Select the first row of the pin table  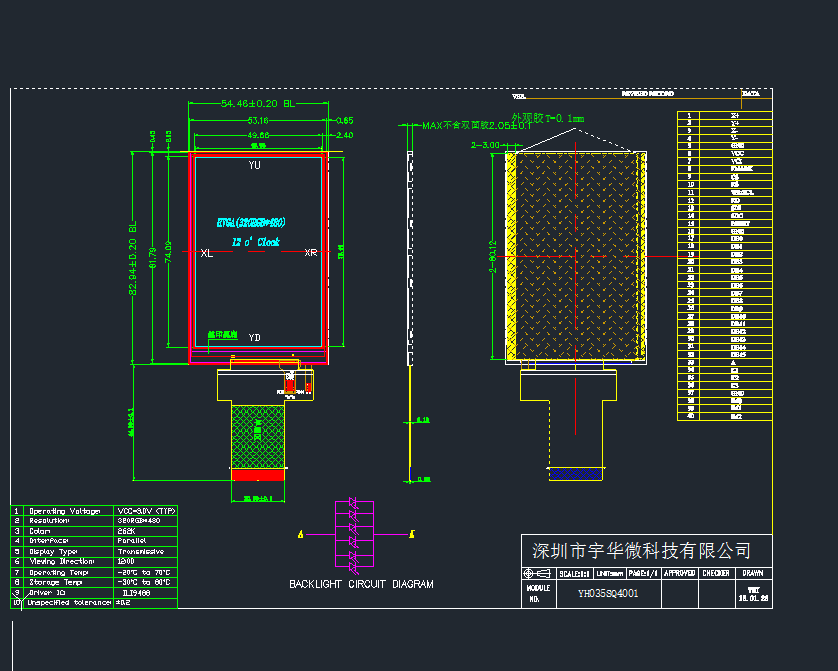click(724, 116)
